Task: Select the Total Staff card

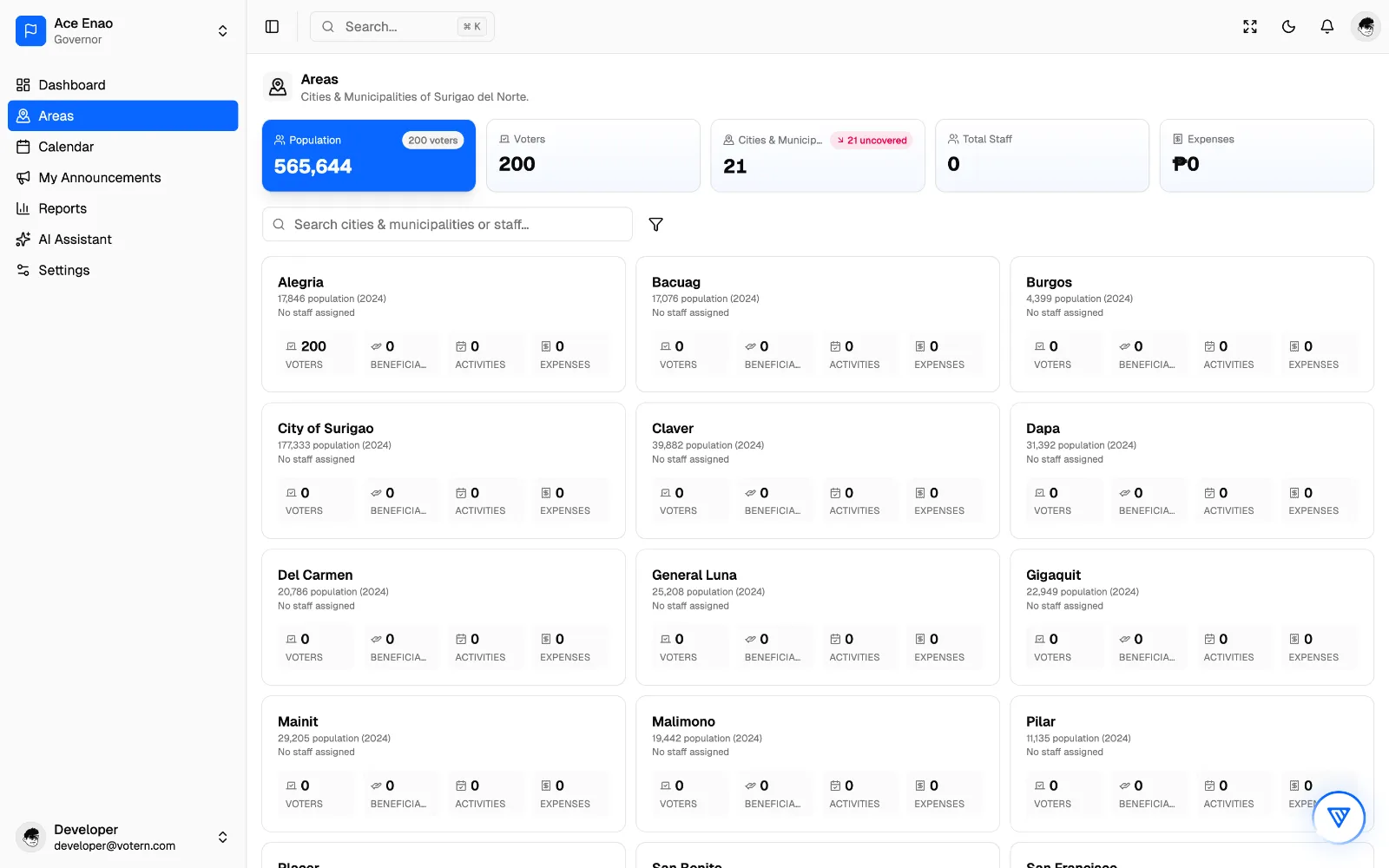Action: 1042,155
